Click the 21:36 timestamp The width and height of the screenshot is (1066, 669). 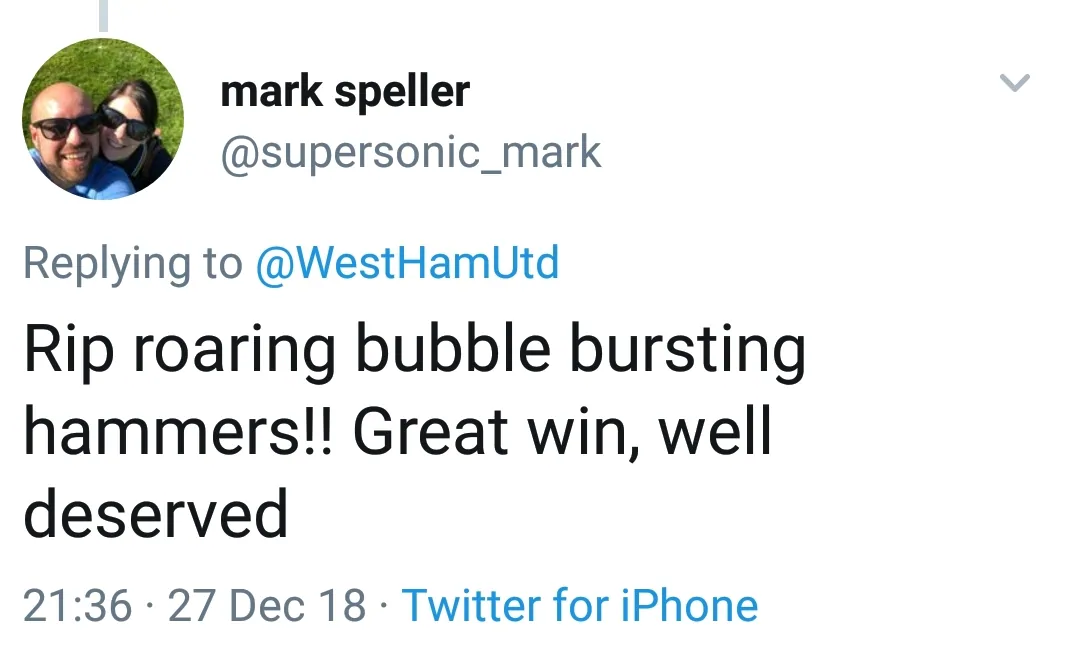pyautogui.click(x=77, y=605)
